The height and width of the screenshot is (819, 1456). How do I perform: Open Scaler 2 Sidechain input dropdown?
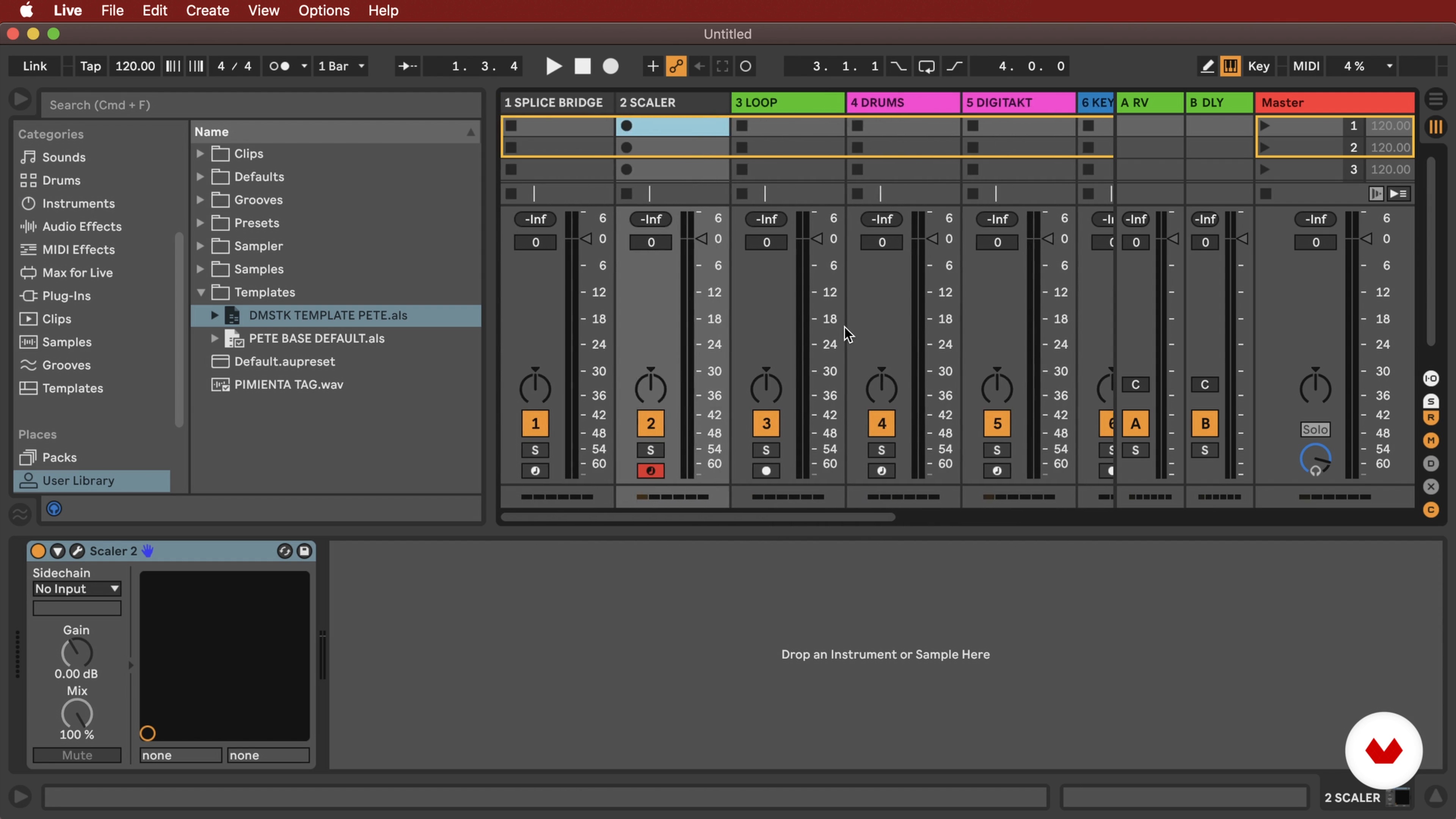tap(77, 589)
